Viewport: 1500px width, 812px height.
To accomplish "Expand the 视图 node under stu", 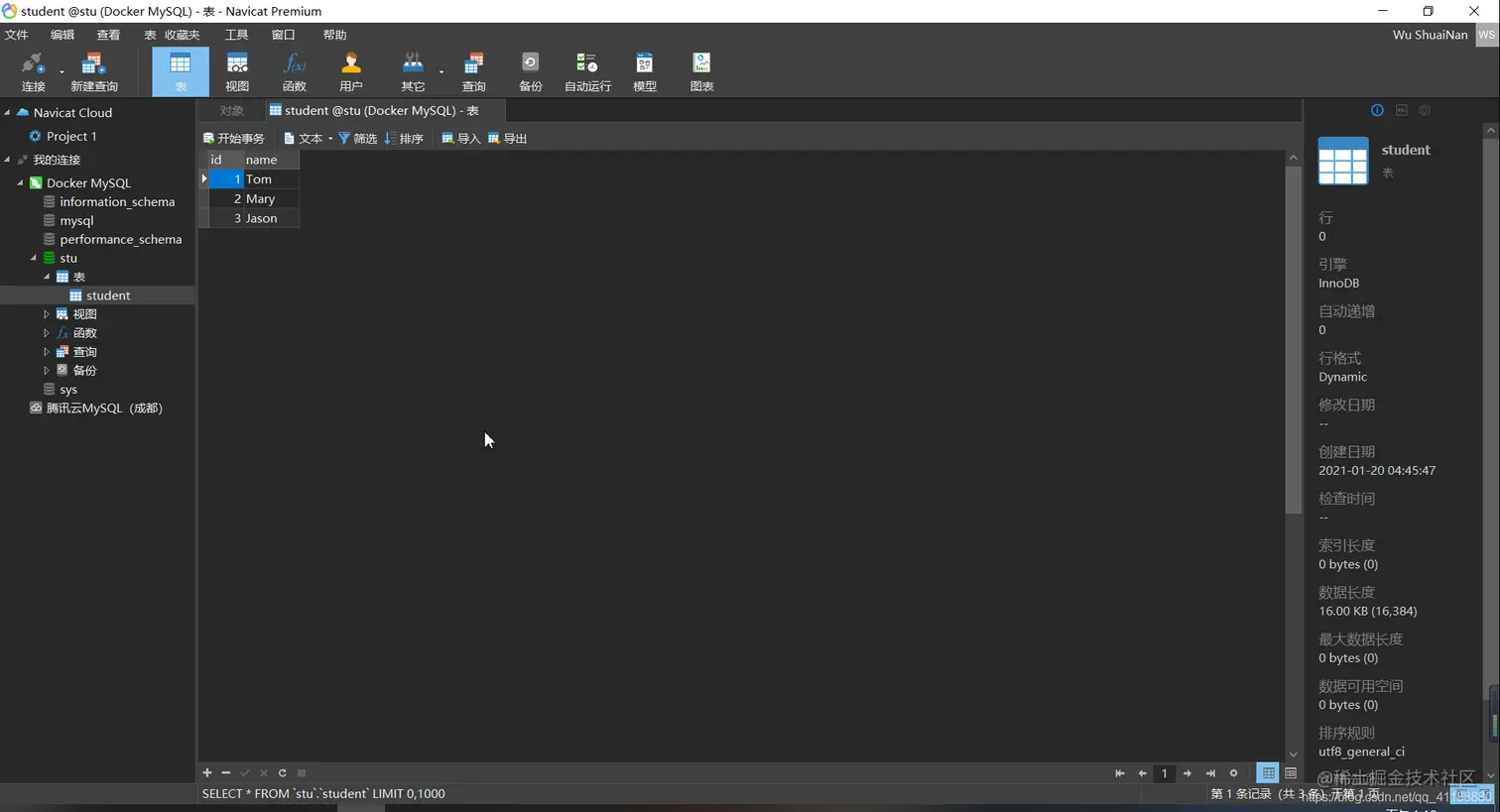I will (x=46, y=314).
